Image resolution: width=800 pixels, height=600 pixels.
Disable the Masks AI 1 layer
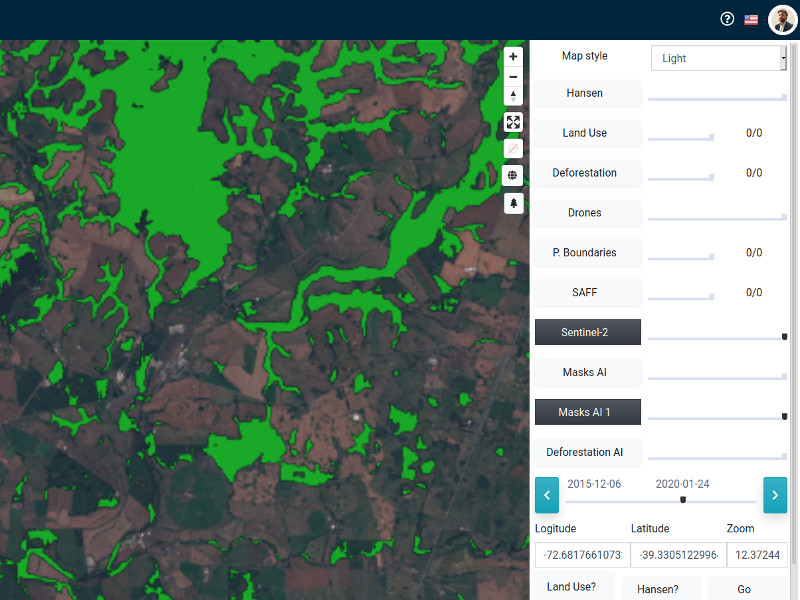(587, 412)
